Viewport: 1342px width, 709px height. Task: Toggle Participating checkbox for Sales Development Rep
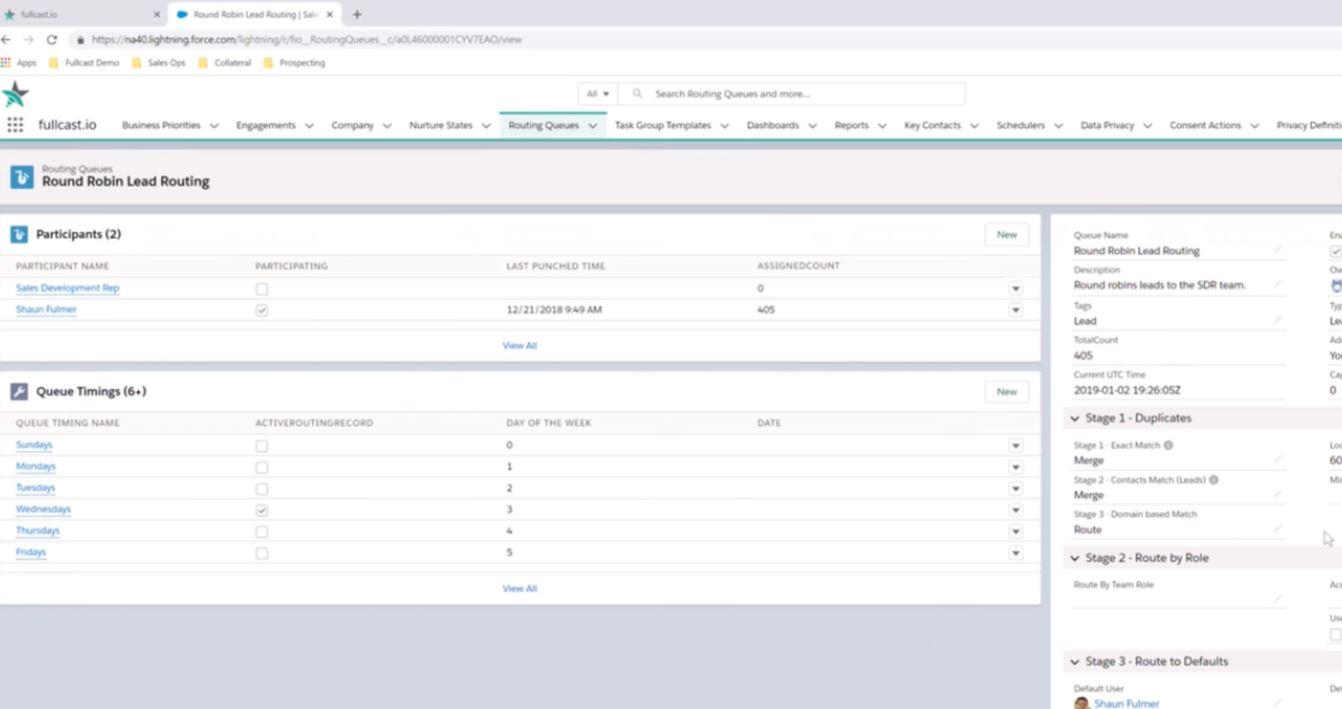tap(261, 288)
